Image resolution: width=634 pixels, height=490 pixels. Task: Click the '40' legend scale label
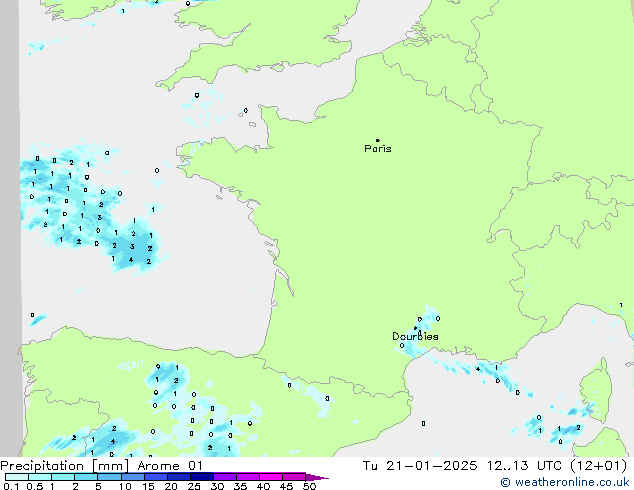tap(263, 486)
